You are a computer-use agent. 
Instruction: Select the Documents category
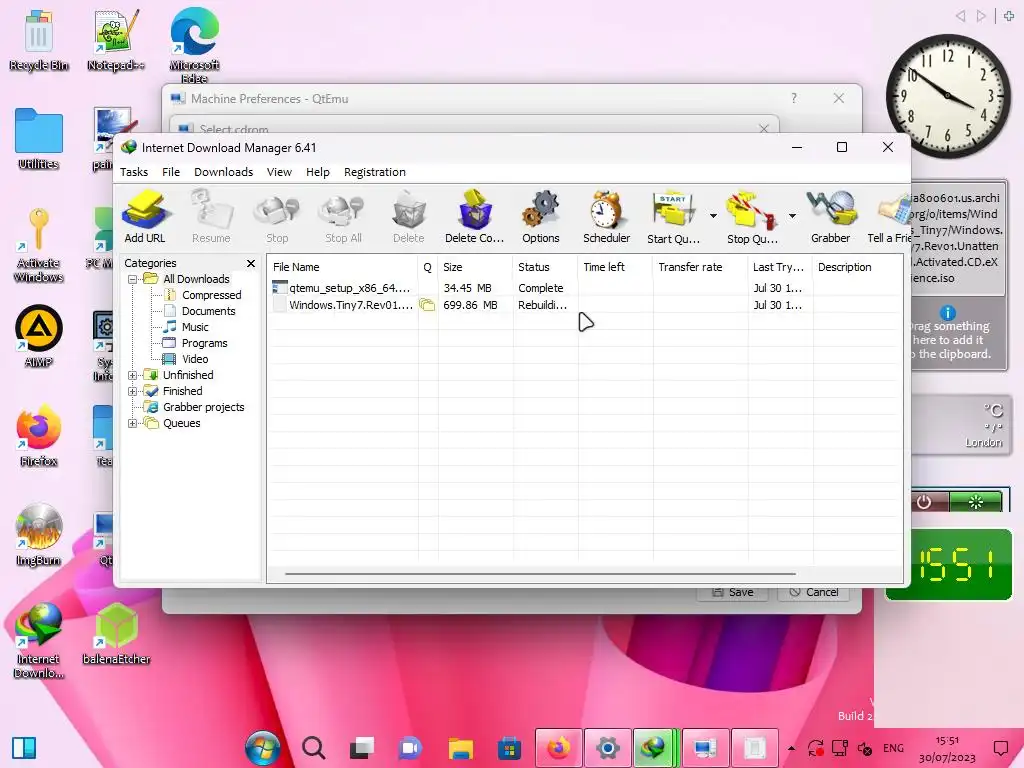pos(208,311)
